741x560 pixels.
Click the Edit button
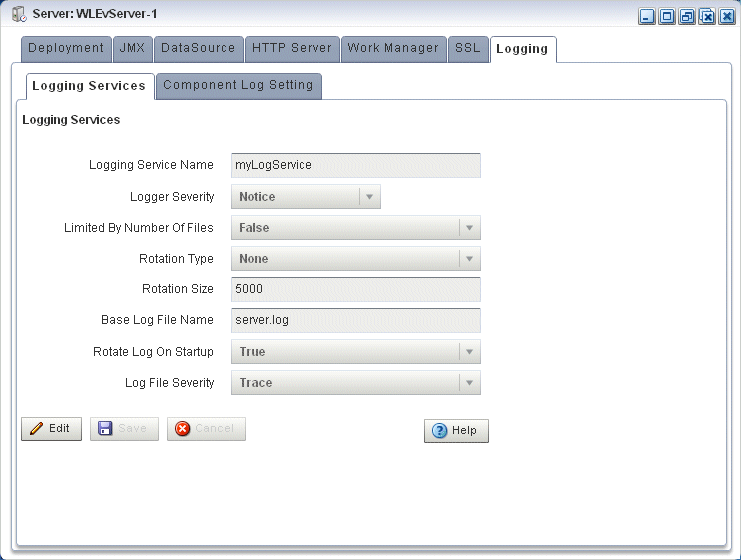(x=52, y=429)
